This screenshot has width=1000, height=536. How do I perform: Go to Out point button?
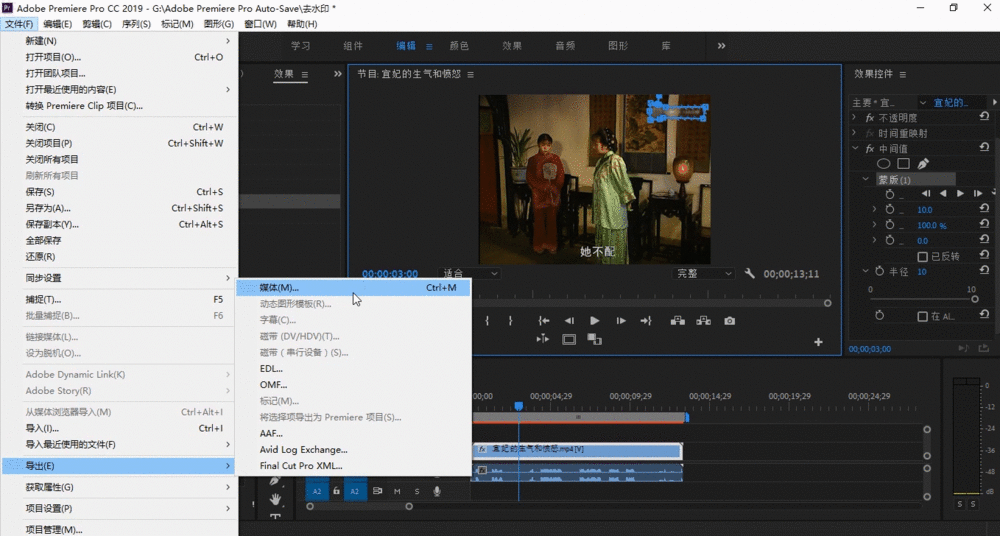(646, 321)
